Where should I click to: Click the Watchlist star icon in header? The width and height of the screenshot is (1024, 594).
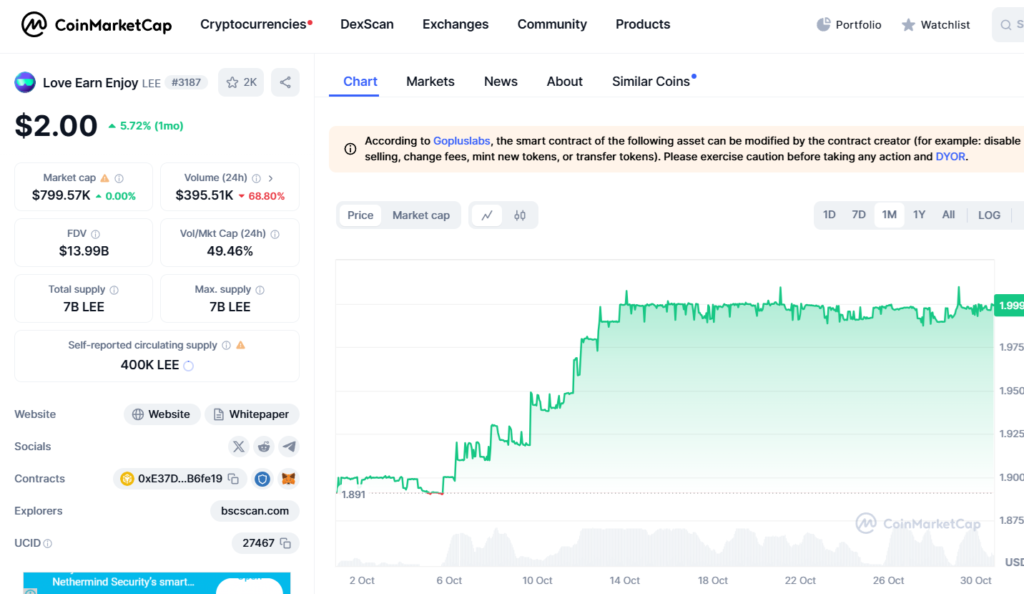click(x=908, y=25)
